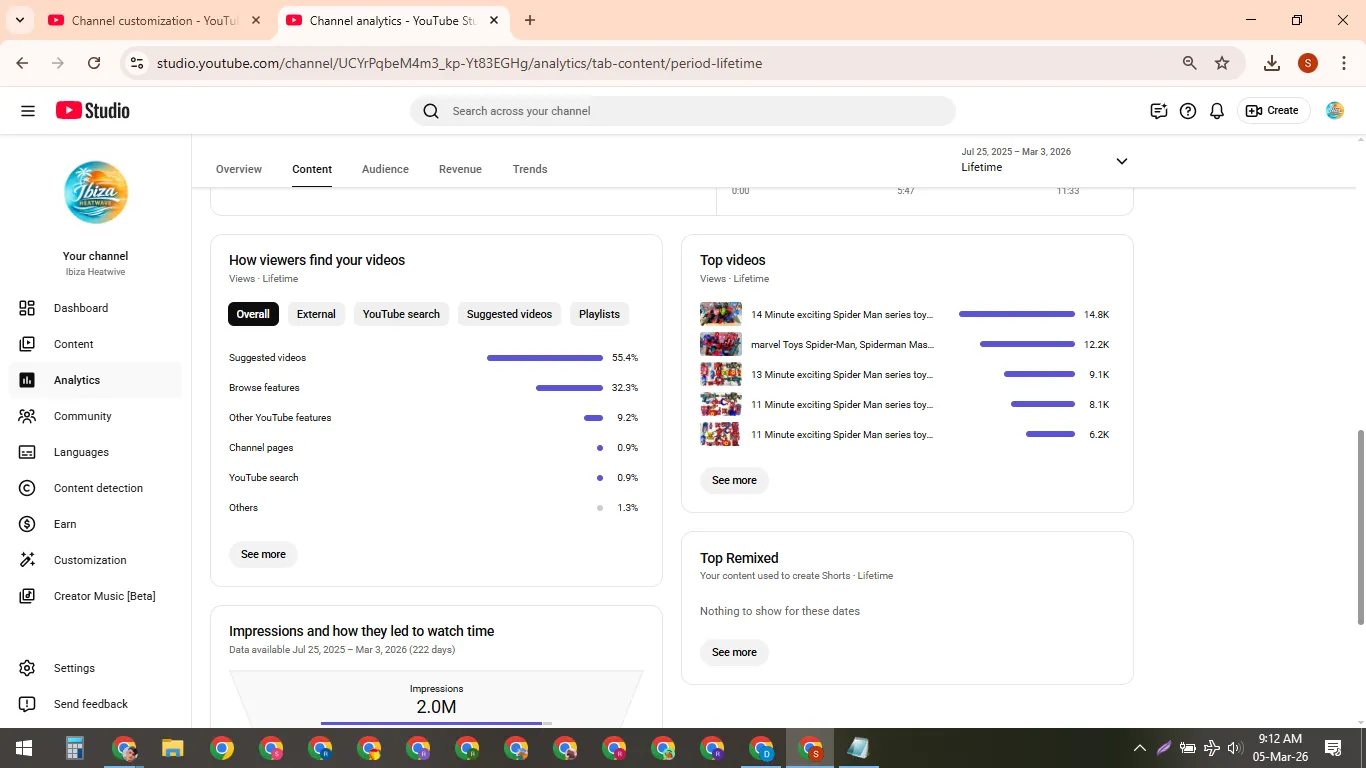Open the account avatar in Studio header
Screen dimensions: 1366x768
1335,111
